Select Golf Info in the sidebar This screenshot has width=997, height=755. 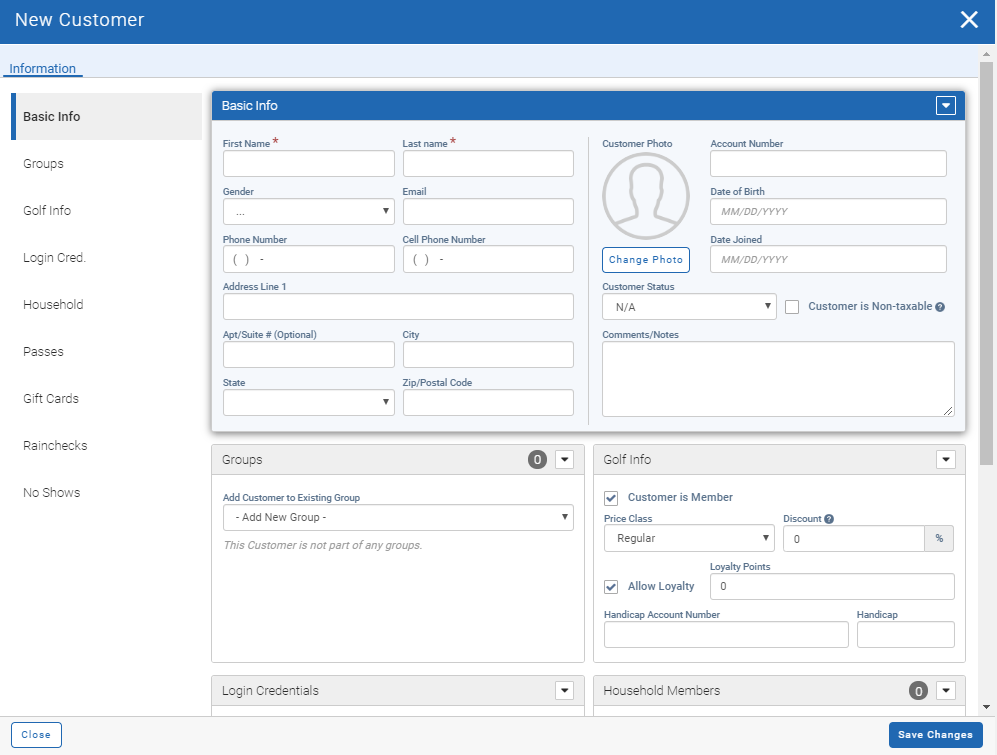pos(47,211)
